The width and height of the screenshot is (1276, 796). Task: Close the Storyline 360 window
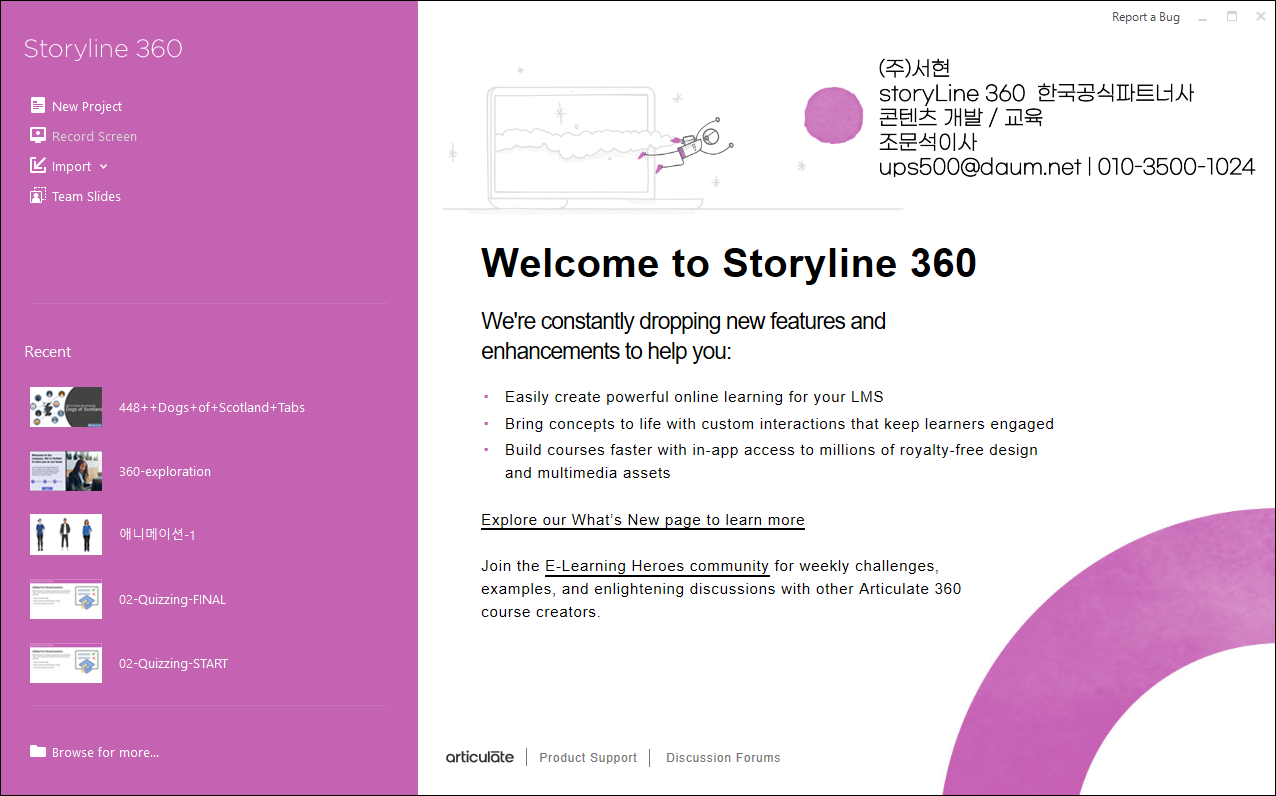point(1261,17)
